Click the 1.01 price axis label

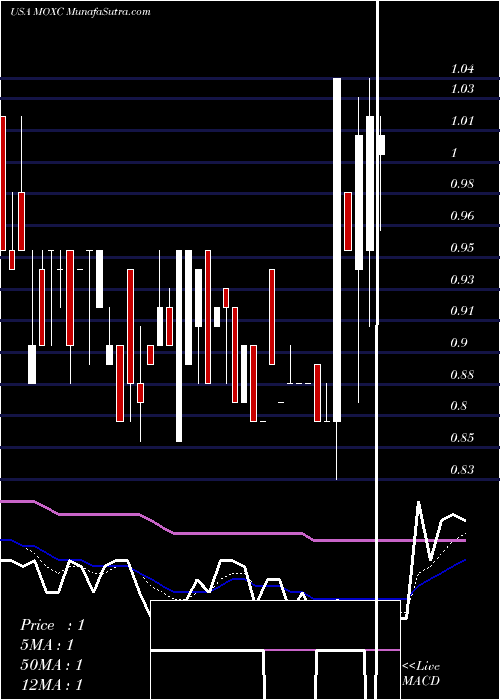[462, 121]
